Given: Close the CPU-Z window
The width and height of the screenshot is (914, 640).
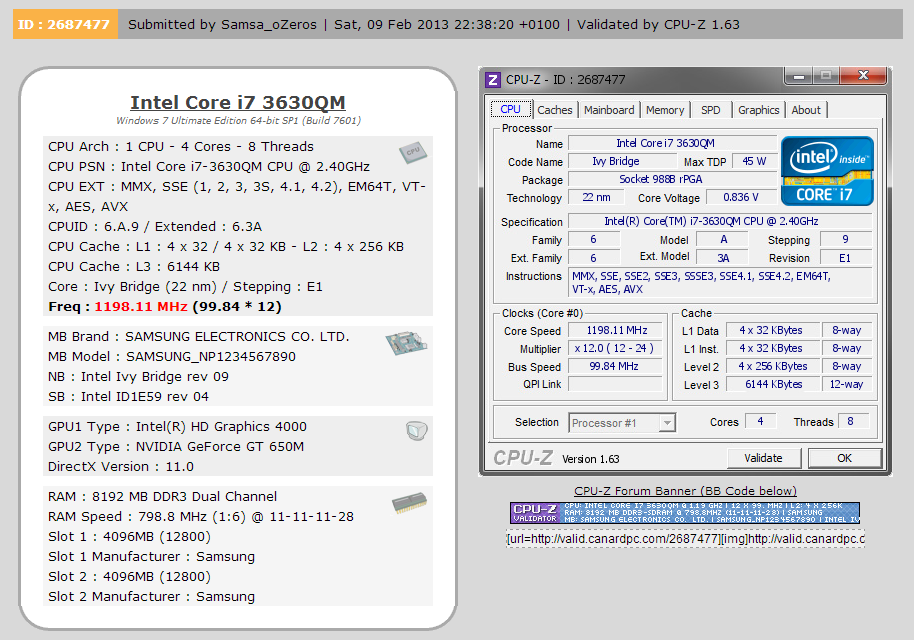Looking at the screenshot, I should click(863, 76).
